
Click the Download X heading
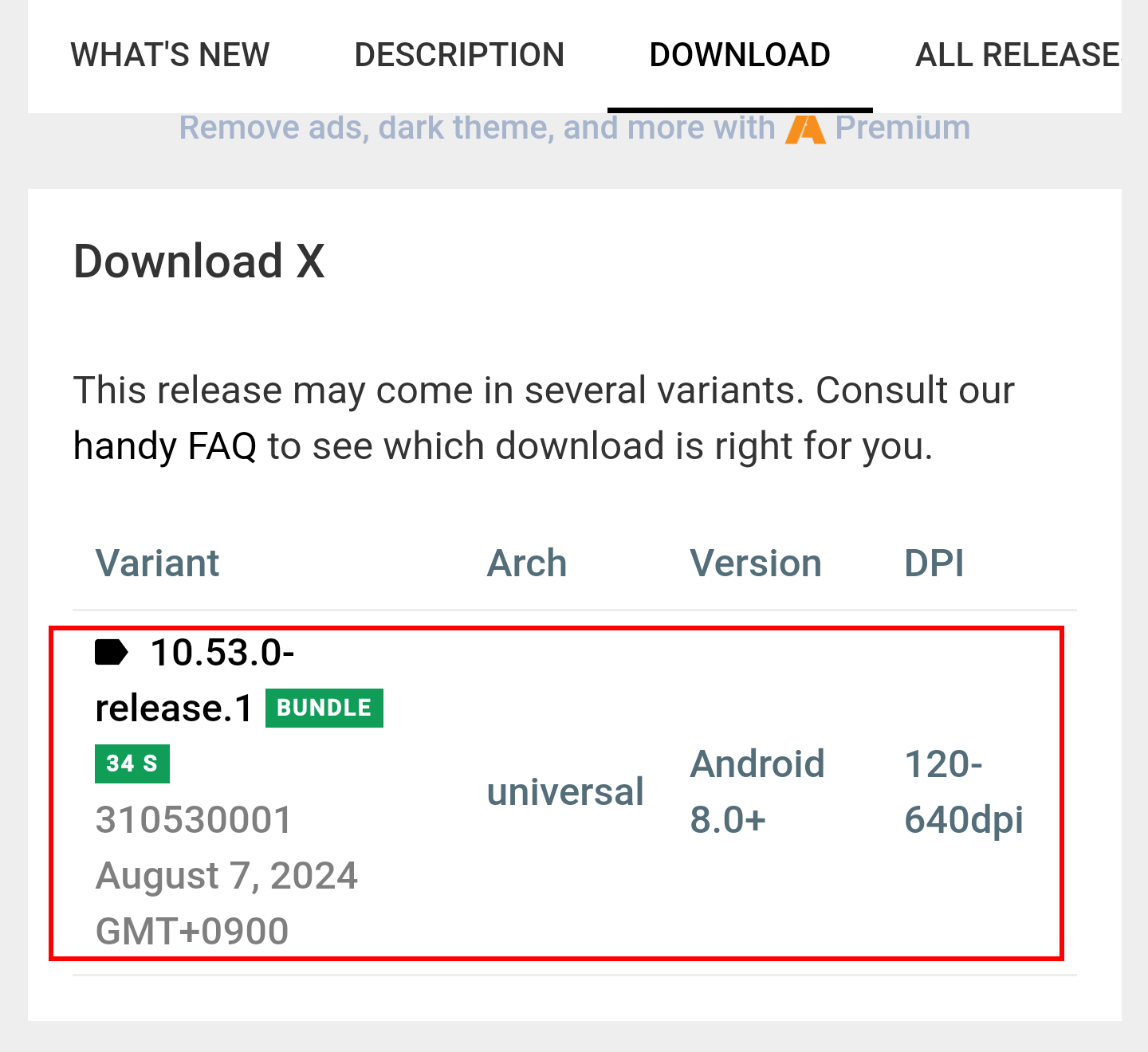199,261
